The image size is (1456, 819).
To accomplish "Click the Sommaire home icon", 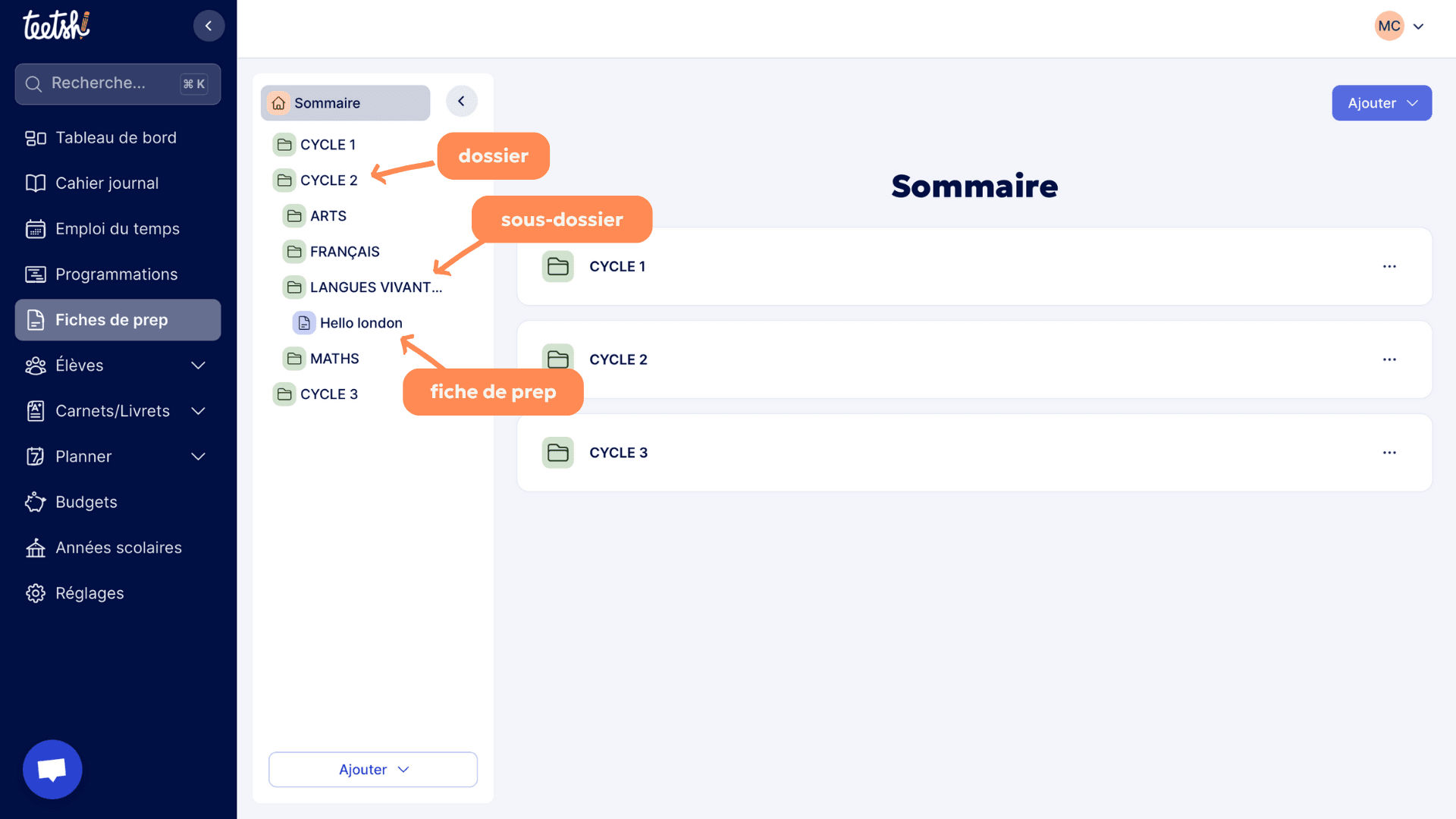I will pos(279,103).
